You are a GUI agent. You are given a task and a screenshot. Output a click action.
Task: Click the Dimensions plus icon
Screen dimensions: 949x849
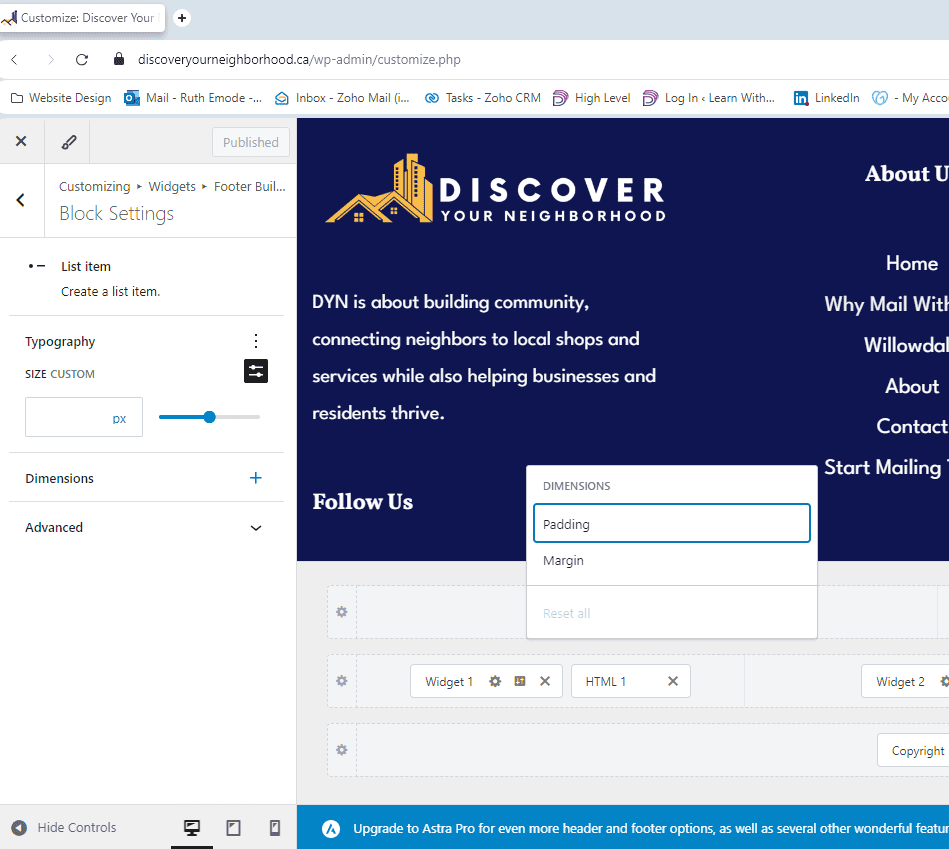tap(256, 478)
